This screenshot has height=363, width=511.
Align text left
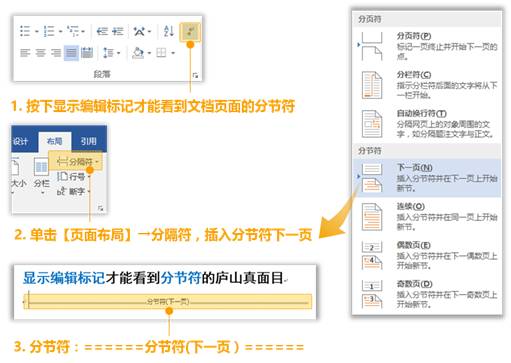tap(25, 53)
